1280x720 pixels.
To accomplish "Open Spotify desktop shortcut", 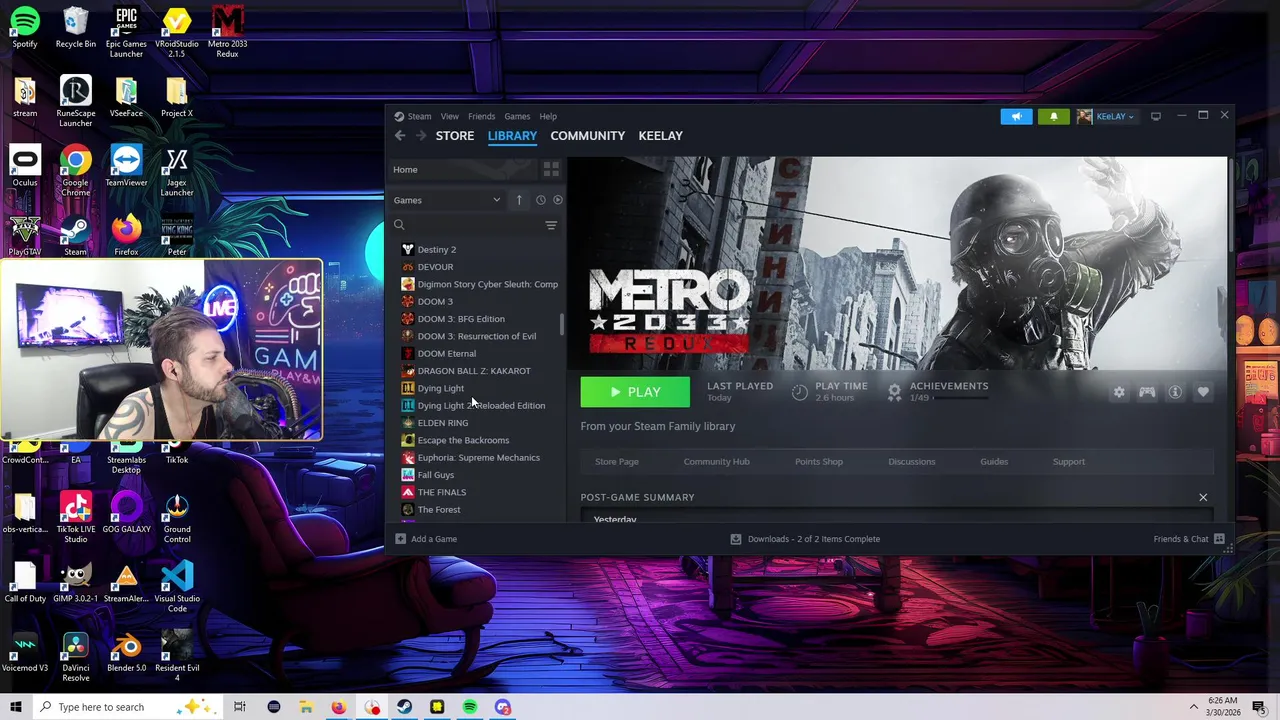I will [x=25, y=27].
